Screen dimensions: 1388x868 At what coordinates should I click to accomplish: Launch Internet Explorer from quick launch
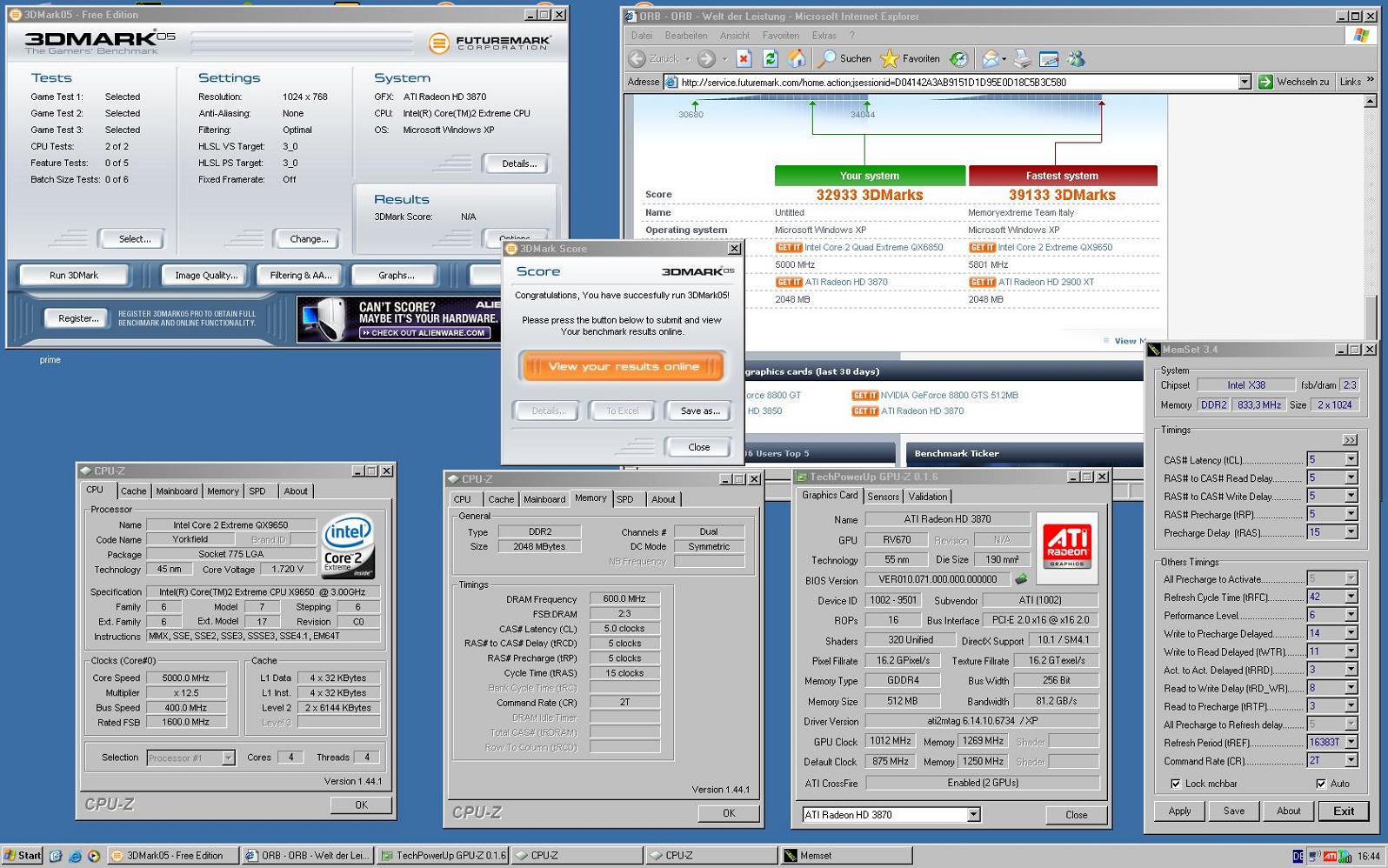pos(75,856)
